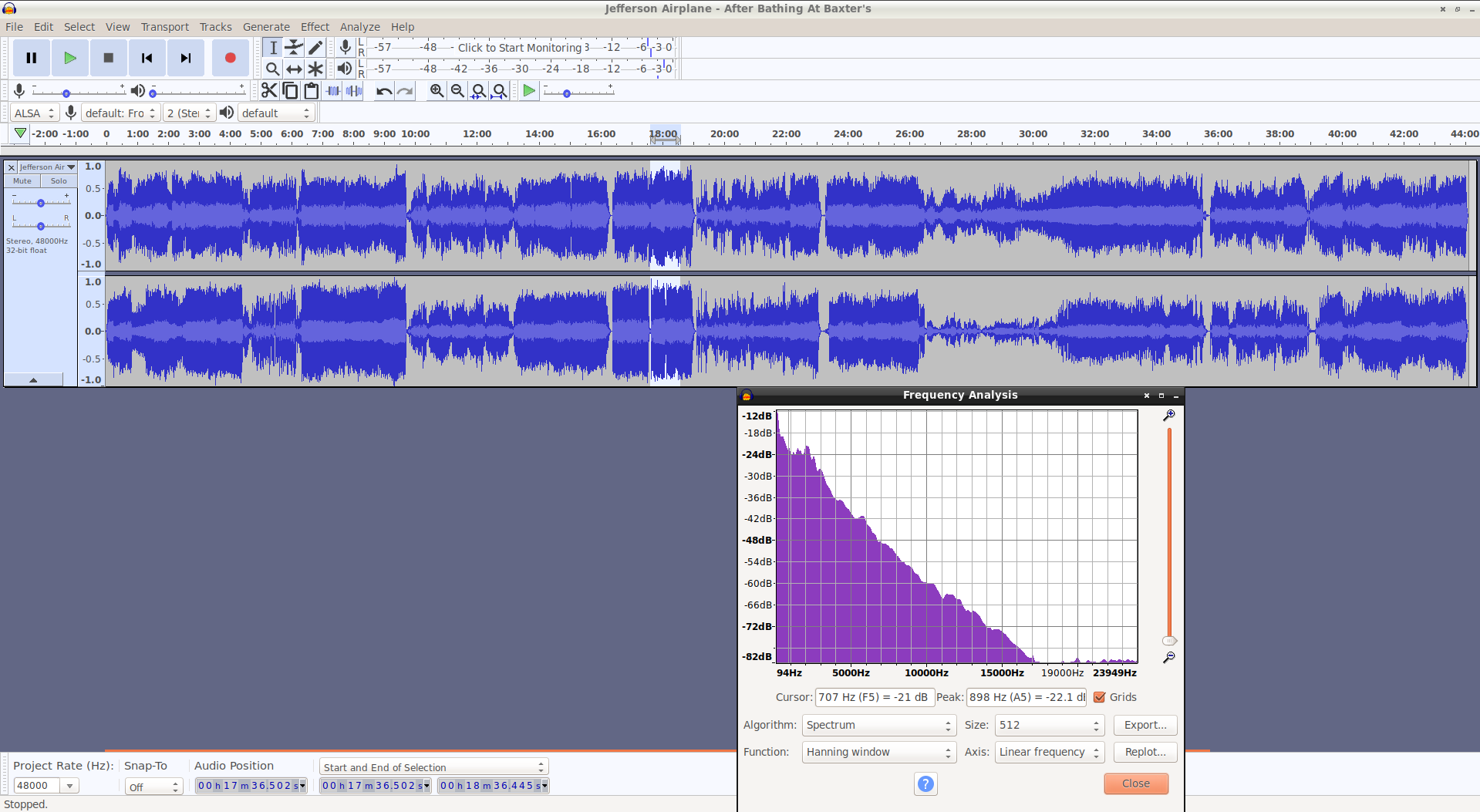Screen dimensions: 1480x812
Task: Open the Size 512 dropdown
Action: click(x=1050, y=725)
